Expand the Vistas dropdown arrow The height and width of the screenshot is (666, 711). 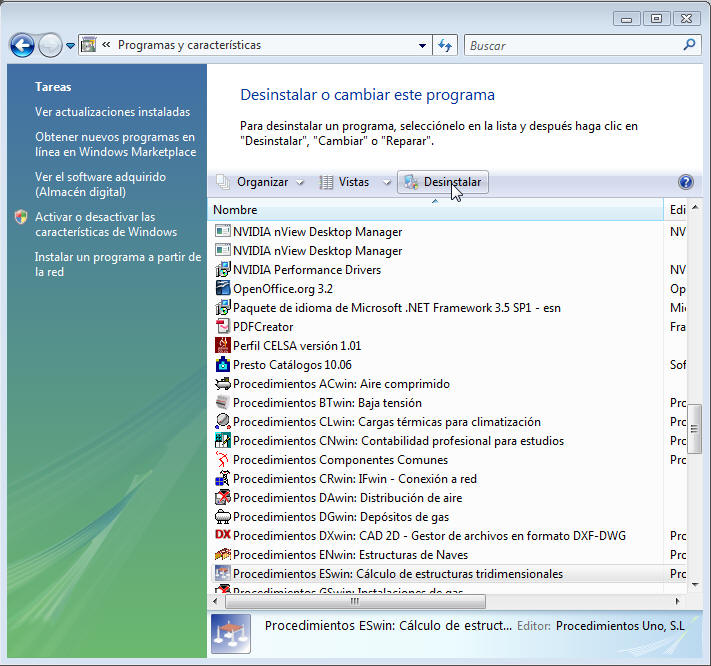tap(387, 182)
